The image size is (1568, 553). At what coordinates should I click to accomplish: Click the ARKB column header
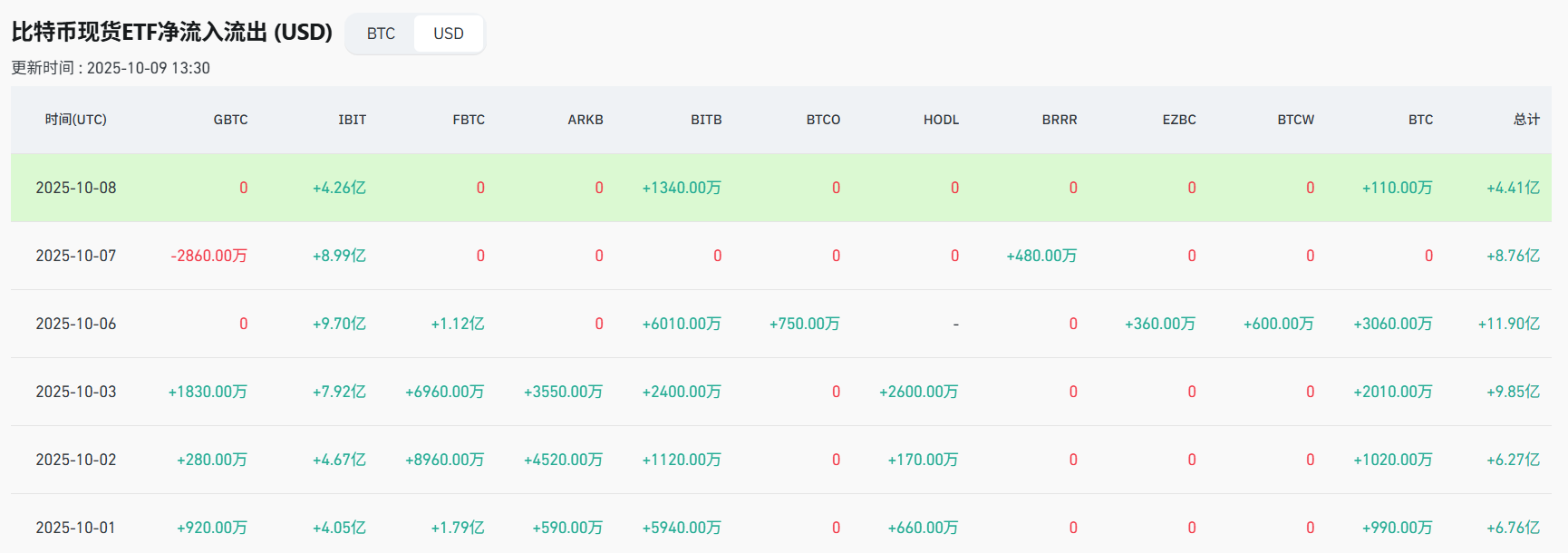coord(586,120)
